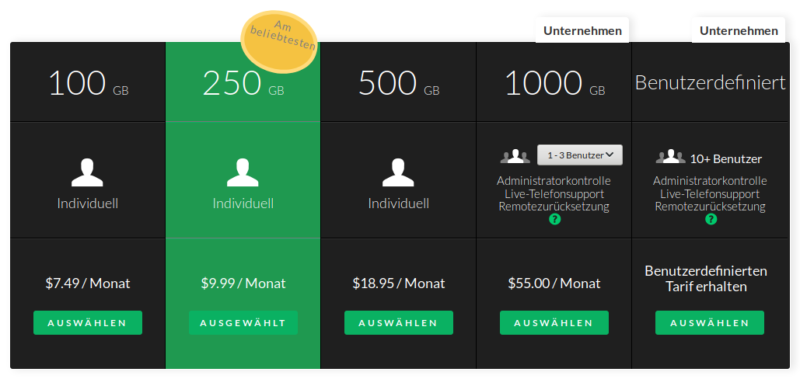Click the group icon next to the Benutzer dropdown
Viewport: 800px width, 379px height.
pyautogui.click(x=515, y=156)
